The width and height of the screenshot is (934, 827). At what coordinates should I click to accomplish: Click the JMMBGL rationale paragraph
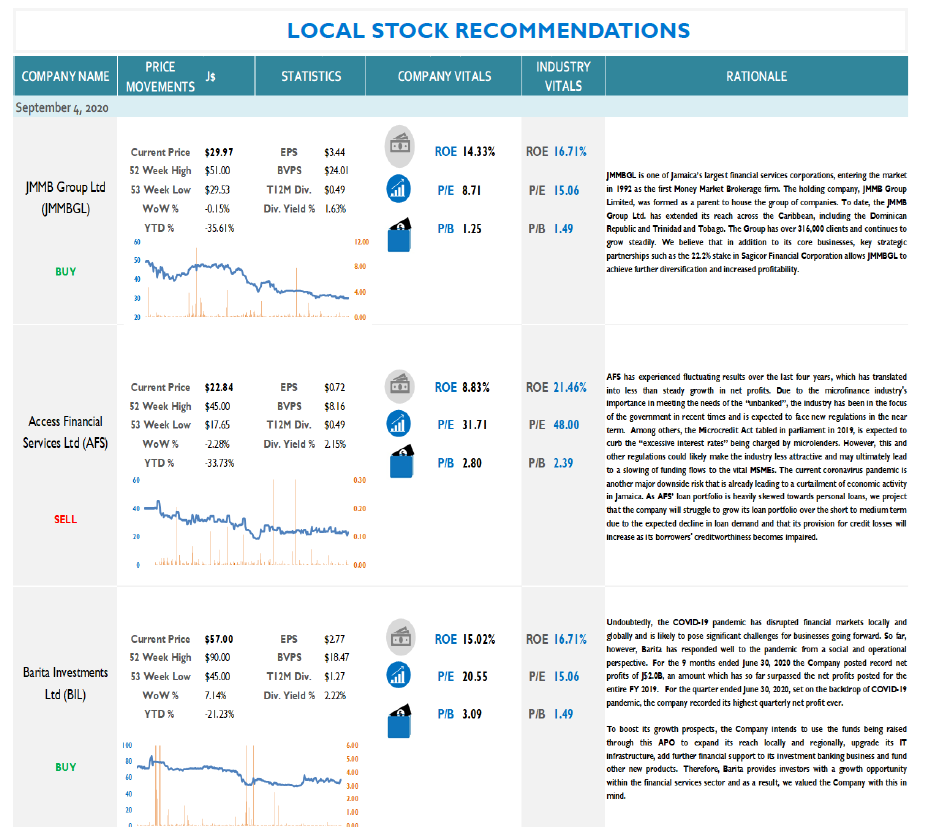756,222
